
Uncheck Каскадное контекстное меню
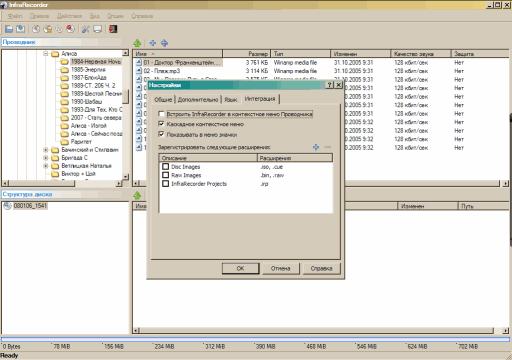click(x=162, y=124)
